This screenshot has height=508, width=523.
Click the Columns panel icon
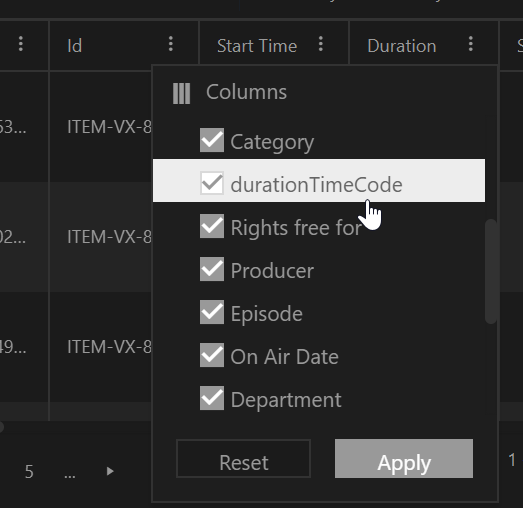[x=181, y=93]
